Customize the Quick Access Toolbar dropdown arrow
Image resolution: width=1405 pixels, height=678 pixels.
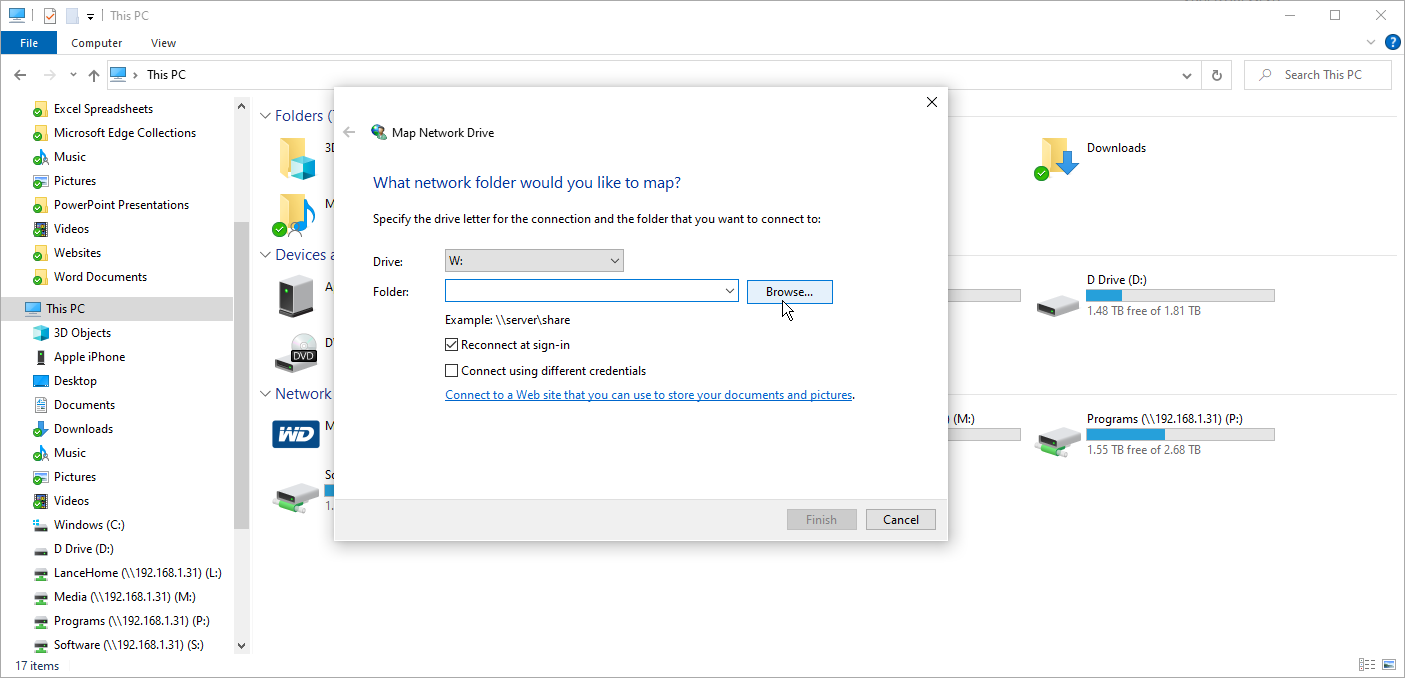click(x=88, y=14)
